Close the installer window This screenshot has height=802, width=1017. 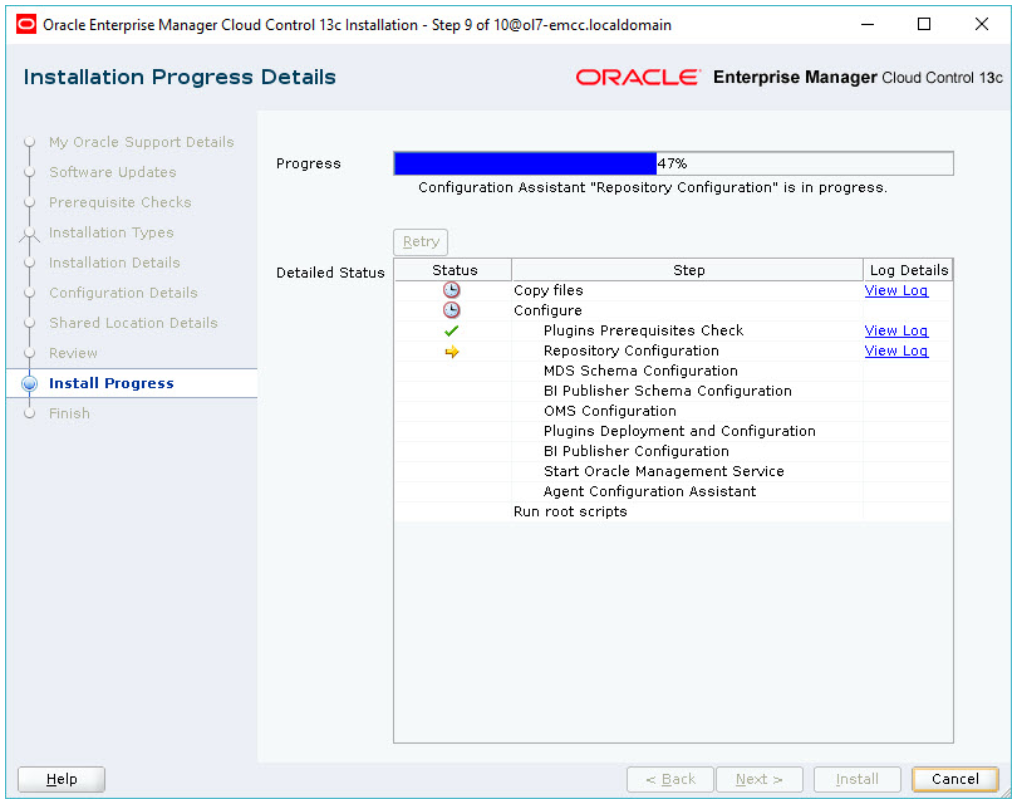pyautogui.click(x=981, y=25)
